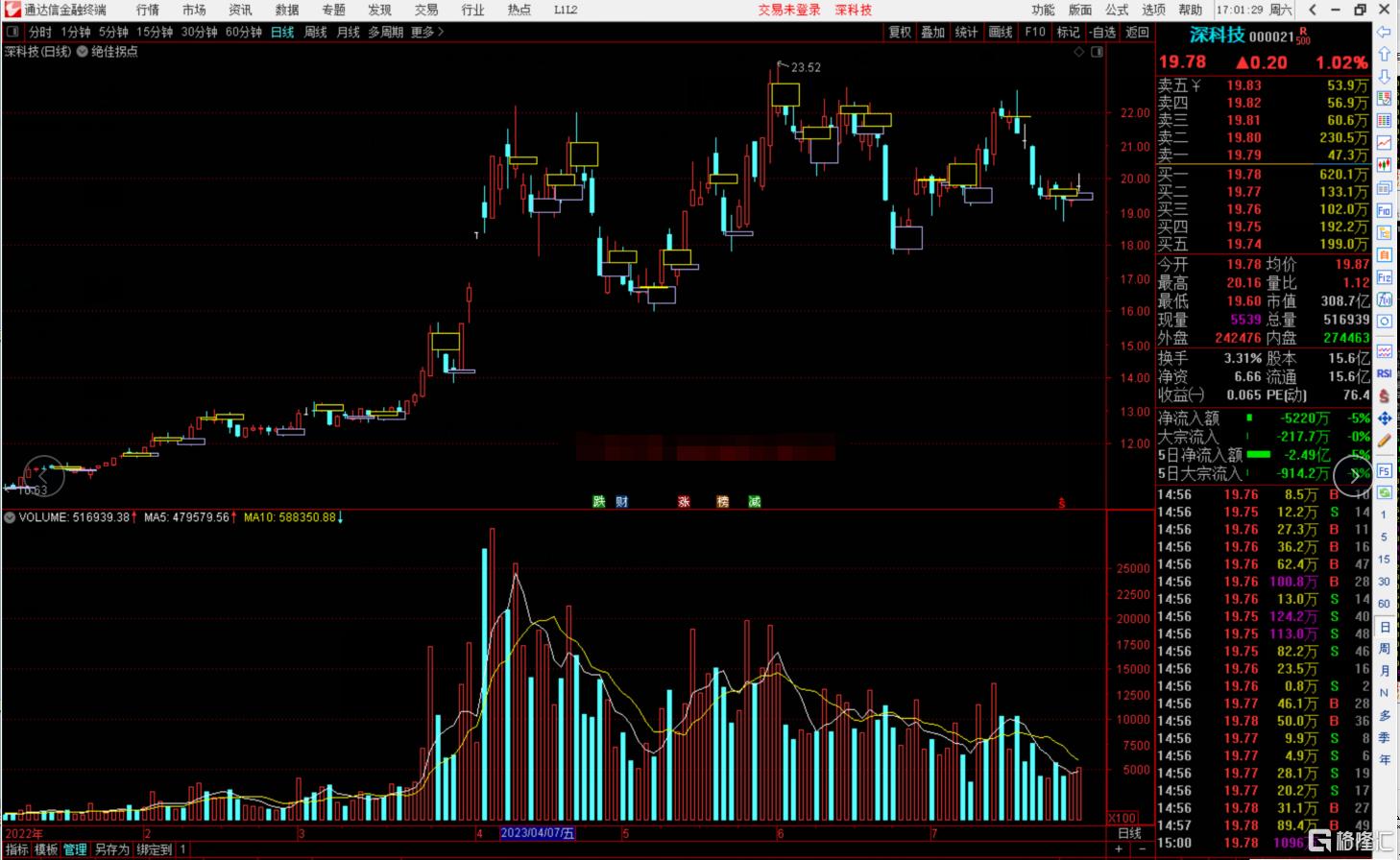Viewport: 1400px width, 860px height.
Task: Click the 叠加 button in chart toolbar
Action: 933,32
